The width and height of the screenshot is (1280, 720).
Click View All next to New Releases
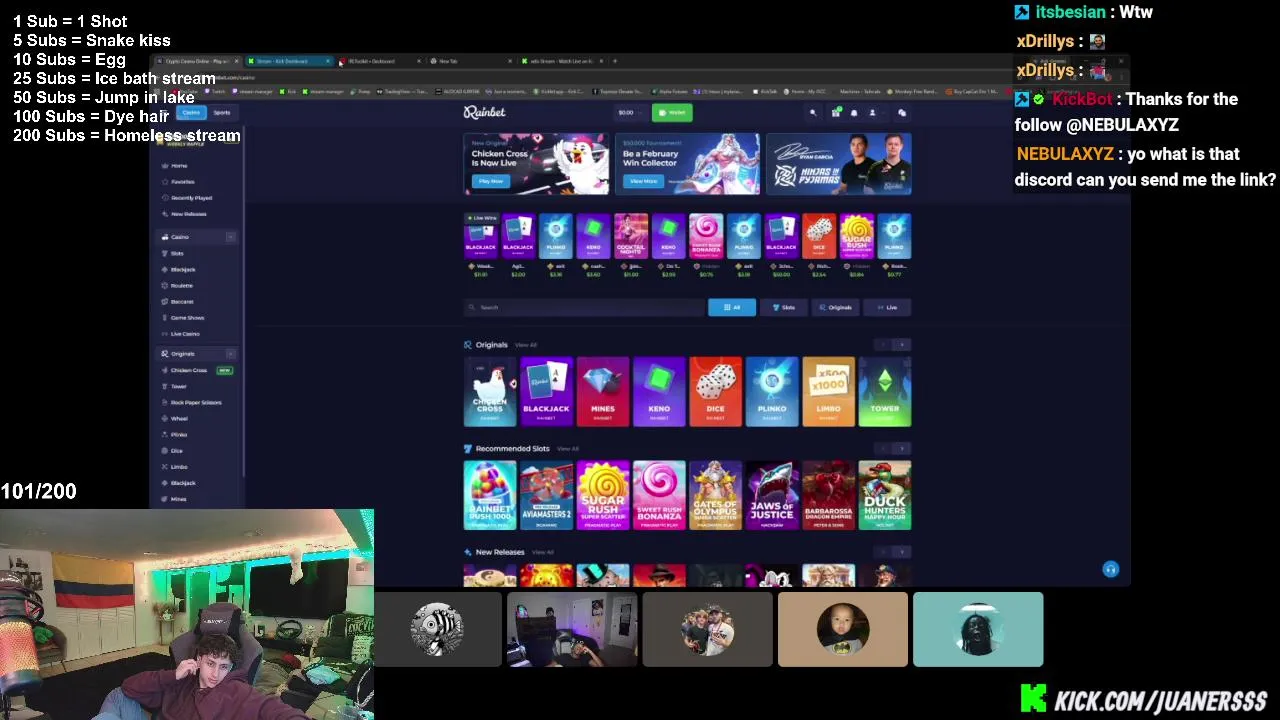(542, 552)
